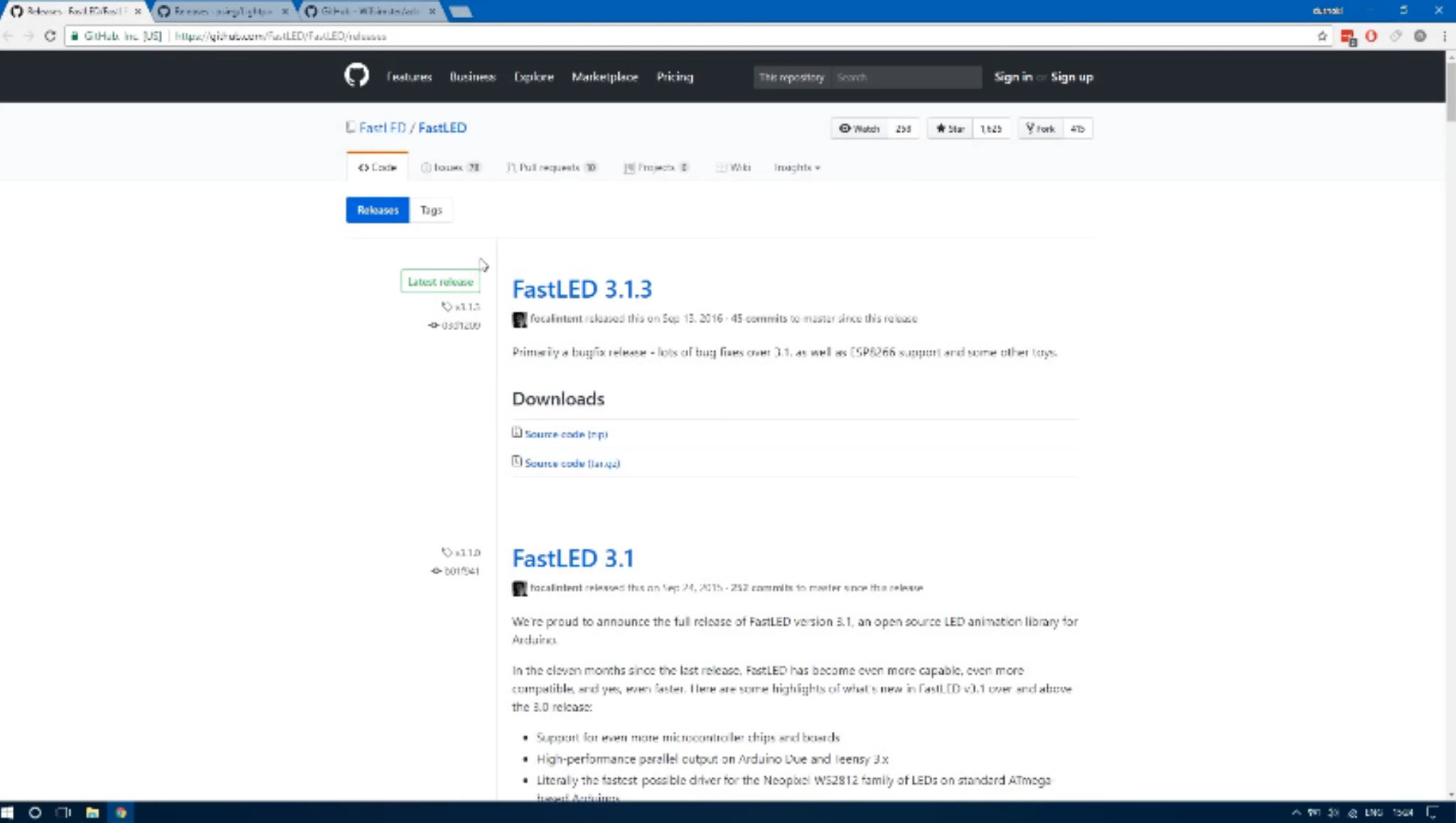
Task: Bookmark page with star icon
Action: tap(1322, 36)
